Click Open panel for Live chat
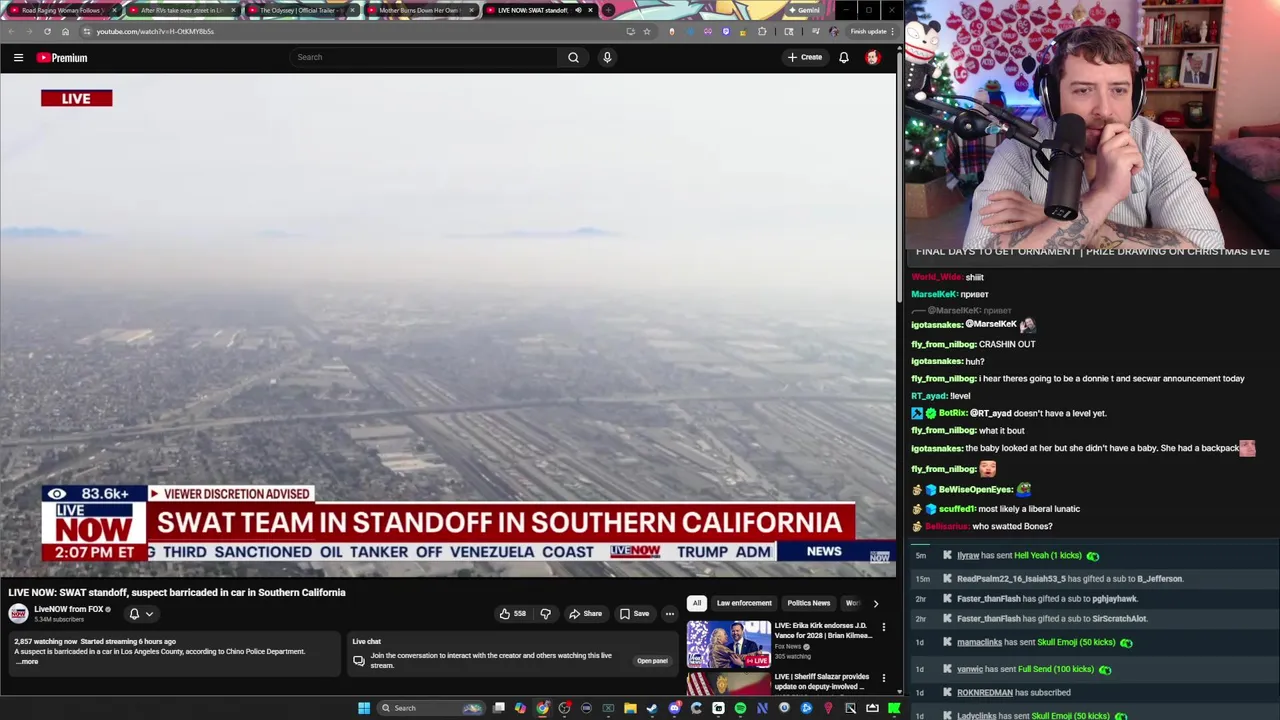 pos(652,661)
